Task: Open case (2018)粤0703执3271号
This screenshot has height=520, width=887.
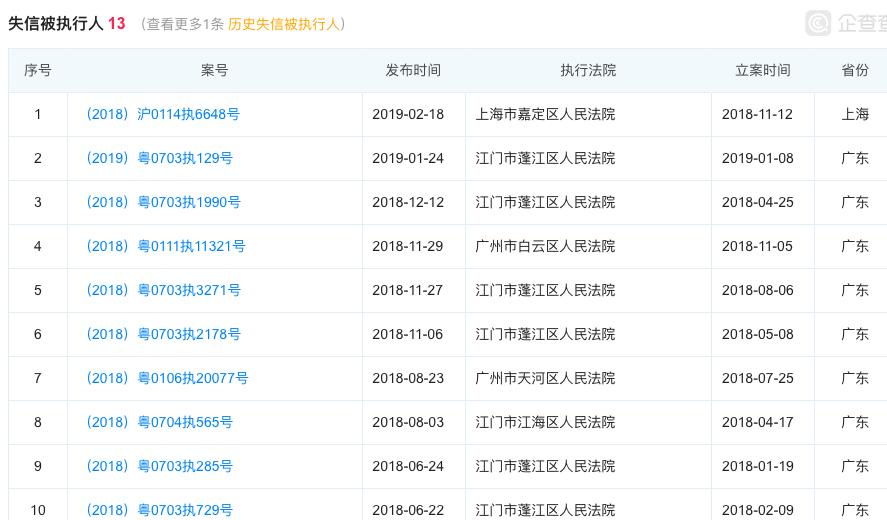Action: pyautogui.click(x=163, y=290)
